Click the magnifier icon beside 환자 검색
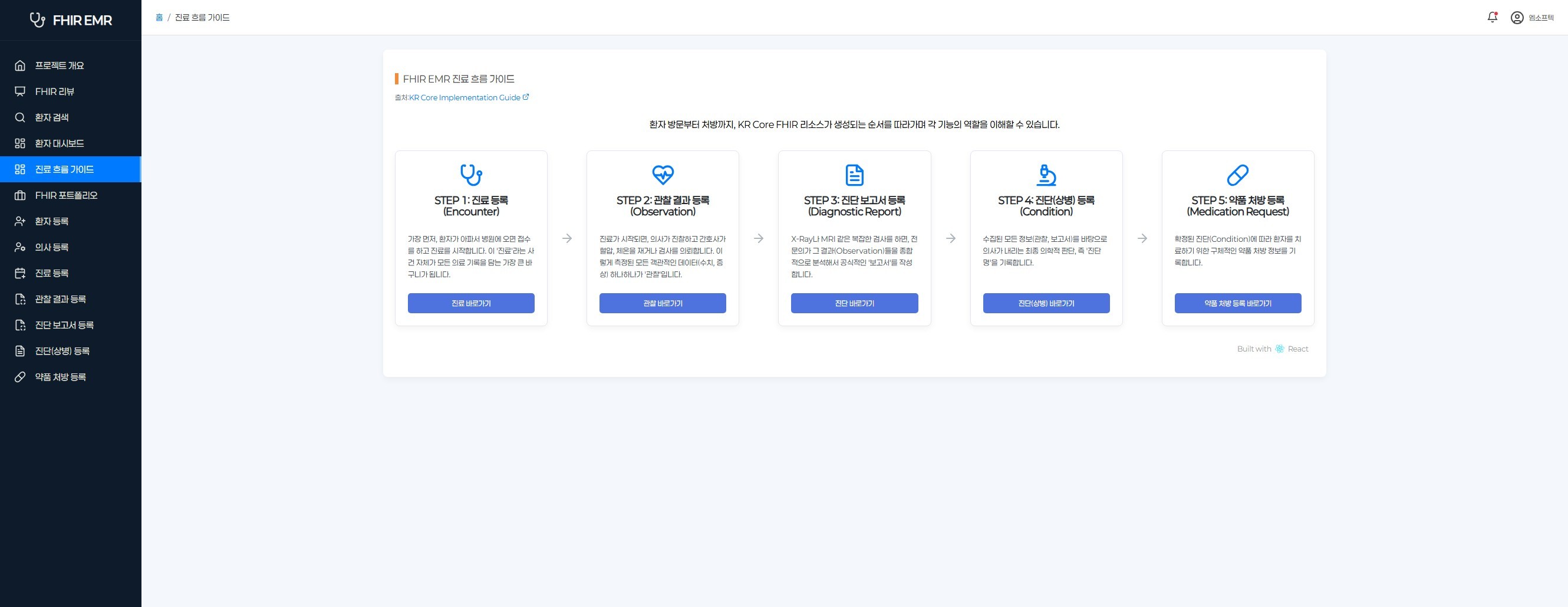This screenshot has height=607, width=1568. 20,117
